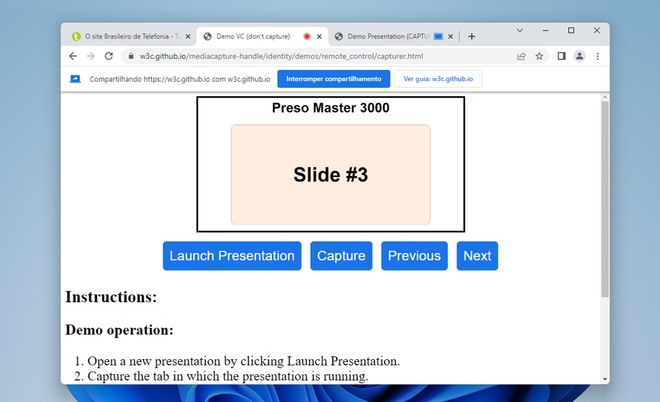660x402 pixels.
Task: Click the scrollbar up arrow
Action: tap(605, 97)
